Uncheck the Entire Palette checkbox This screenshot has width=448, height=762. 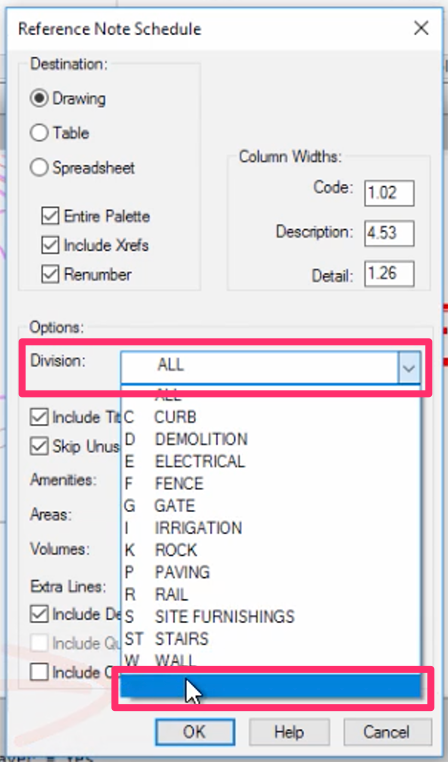[x=50, y=216]
